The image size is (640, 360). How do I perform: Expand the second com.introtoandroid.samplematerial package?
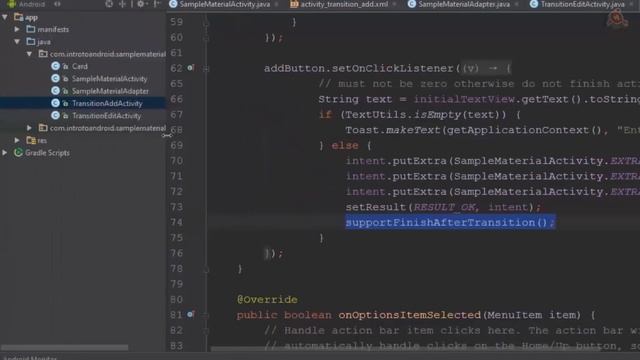coord(29,128)
